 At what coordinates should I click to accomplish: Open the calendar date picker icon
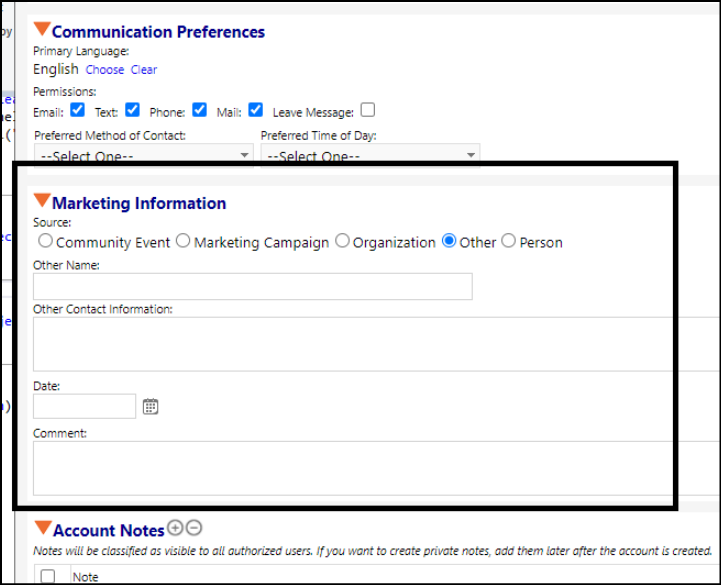point(150,407)
